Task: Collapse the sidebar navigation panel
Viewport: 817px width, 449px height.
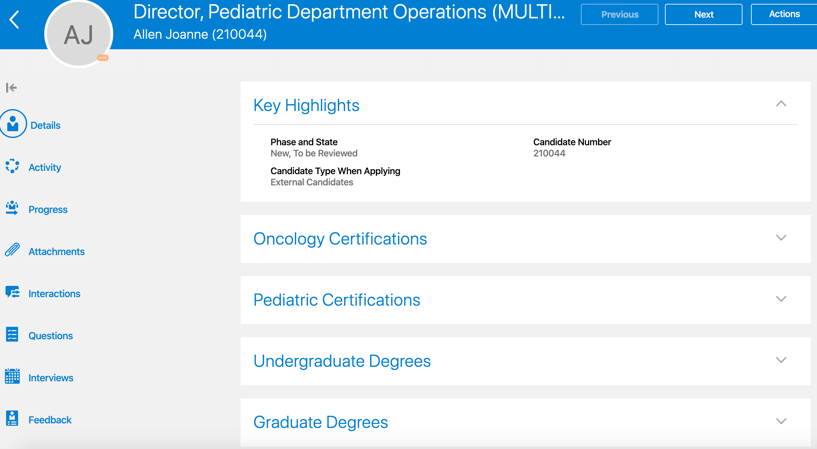Action: (x=12, y=88)
